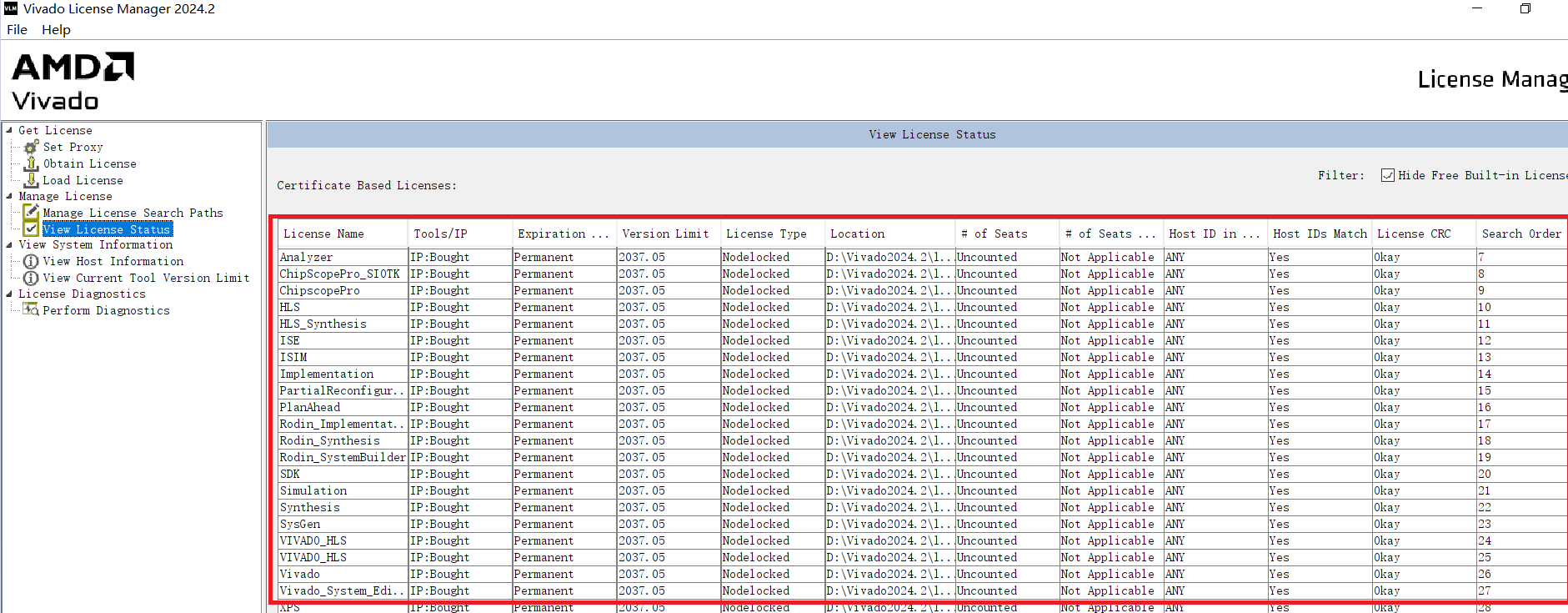Select Obtain License in the tree
1568x613 pixels.
point(90,163)
